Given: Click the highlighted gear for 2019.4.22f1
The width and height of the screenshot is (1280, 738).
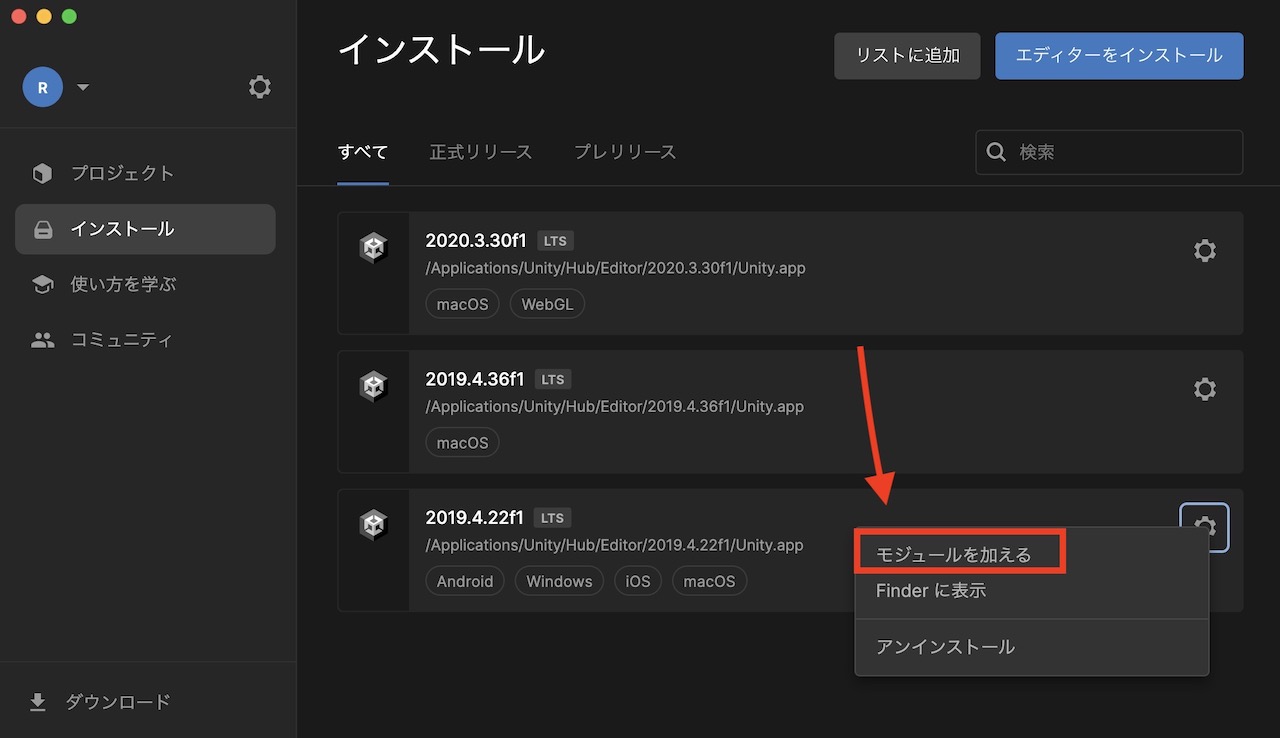Looking at the screenshot, I should click(1205, 527).
